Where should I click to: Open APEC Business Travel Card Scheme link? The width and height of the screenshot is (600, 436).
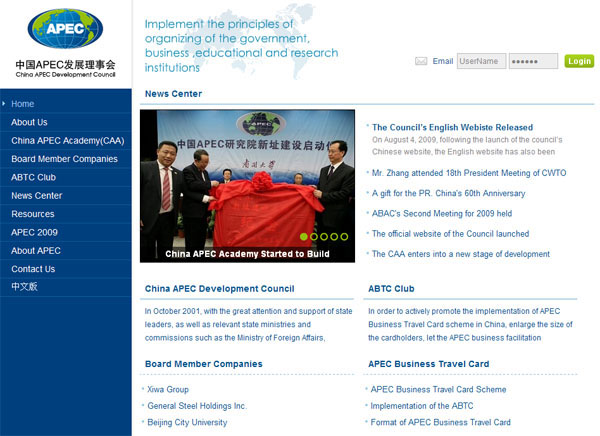coord(438,389)
